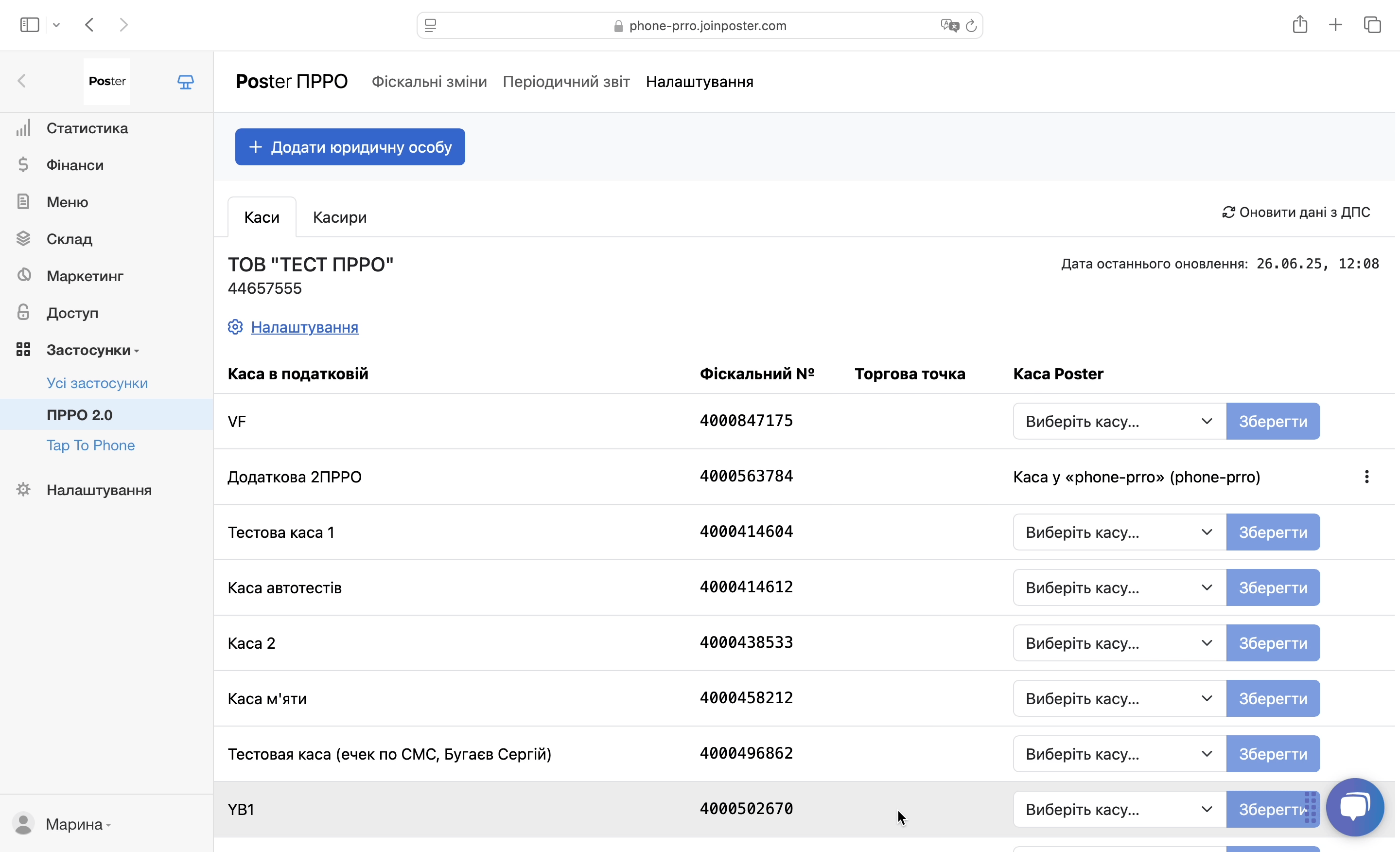The image size is (1400, 852).
Task: Open the Склад sidebar section
Action: [70, 239]
